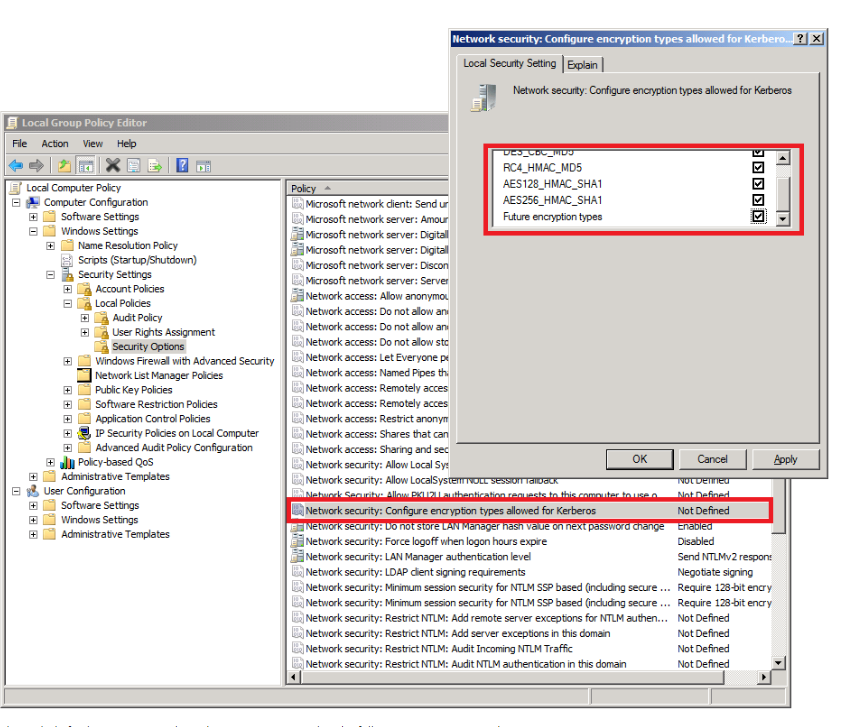This screenshot has width=844, height=727.
Task: Click the encryption list scroll-down arrow
Action: pyautogui.click(x=783, y=218)
